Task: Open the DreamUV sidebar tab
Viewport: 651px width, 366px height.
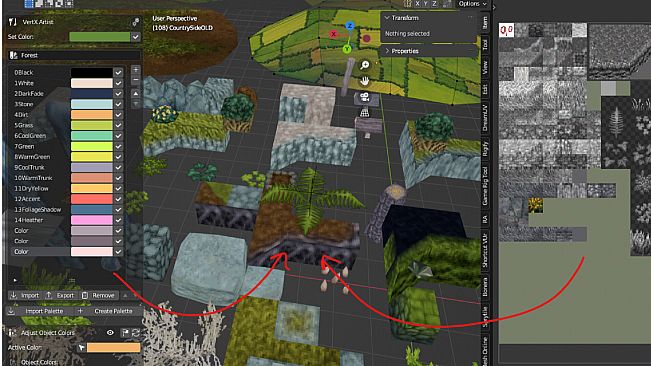Action: tap(485, 117)
